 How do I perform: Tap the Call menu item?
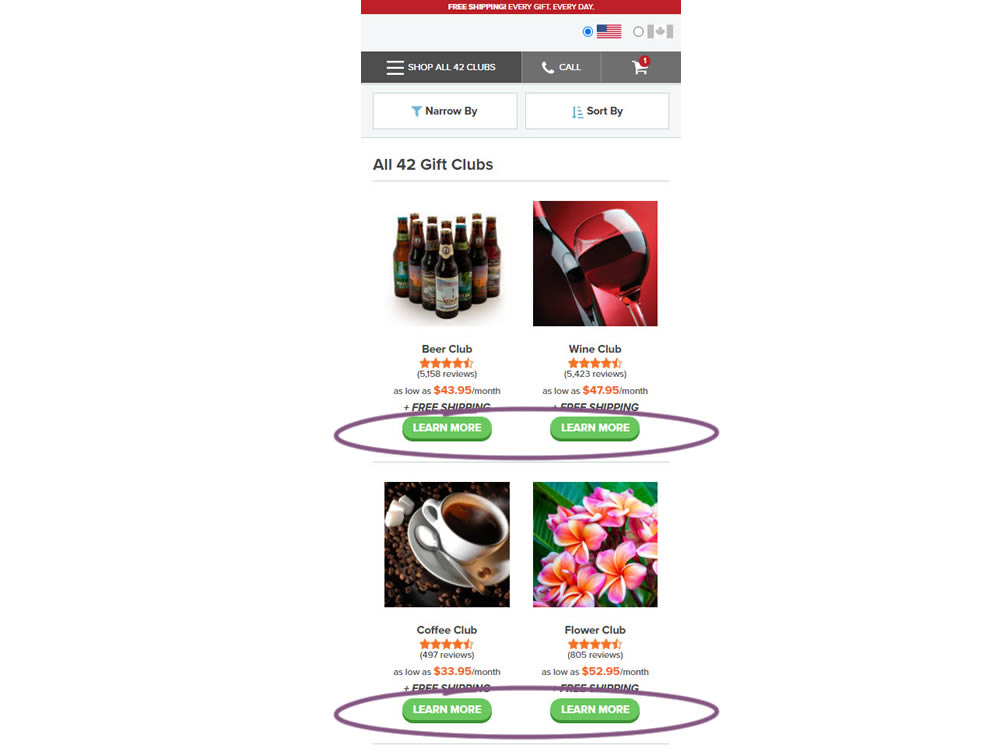pos(561,67)
